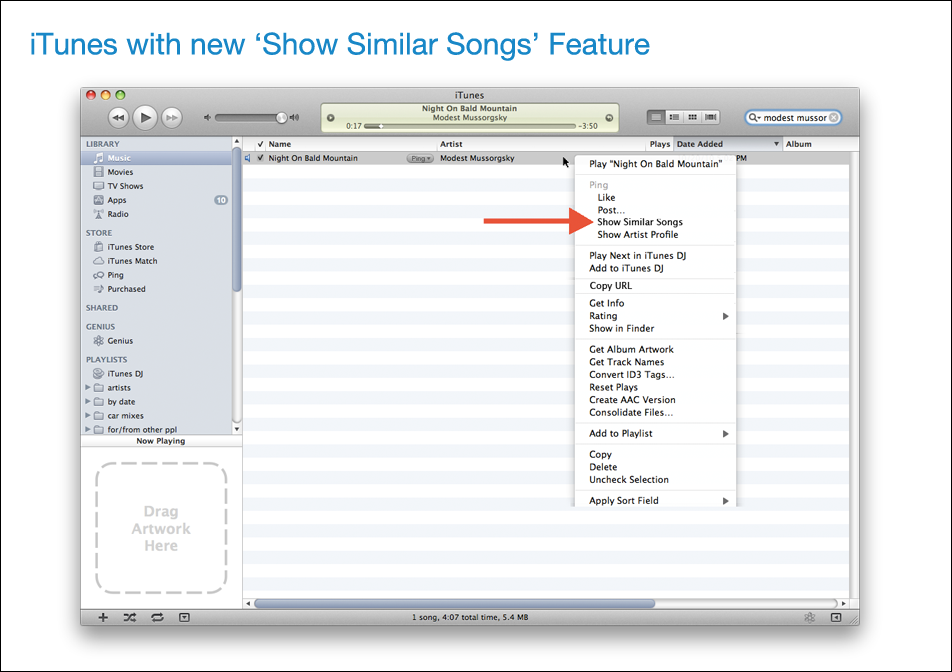
Task: Expand the by date playlist folder
Action: coord(87,401)
